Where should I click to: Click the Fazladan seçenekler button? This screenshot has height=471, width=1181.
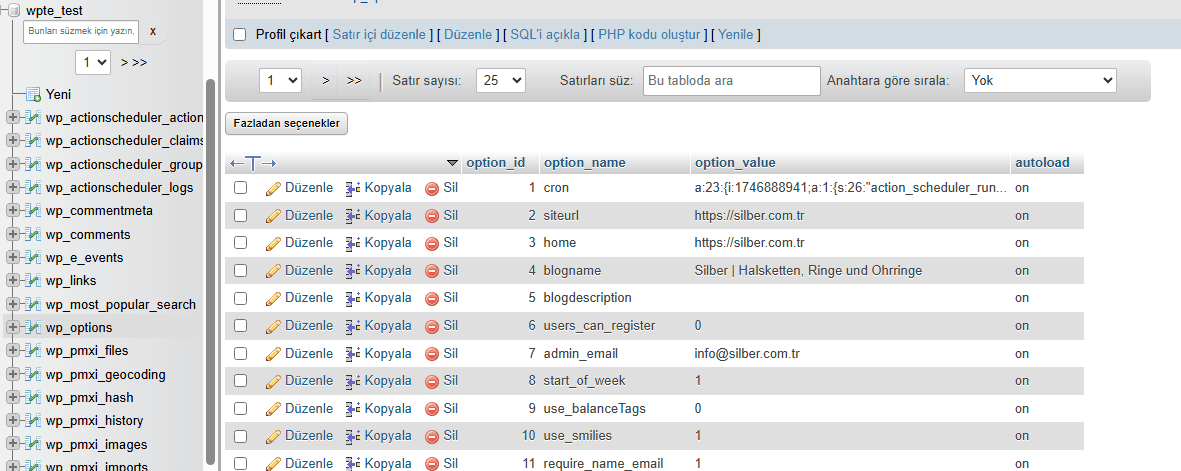(x=287, y=123)
